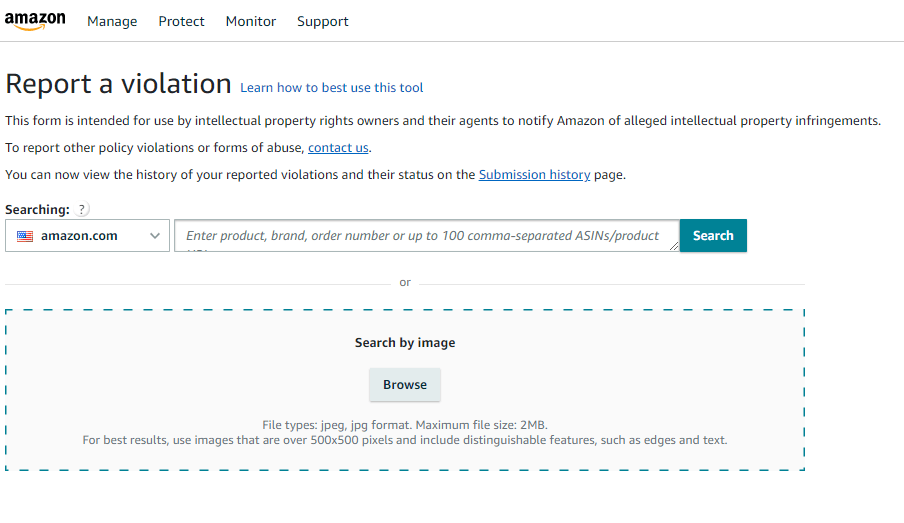Open the Protect menu
This screenshot has width=904, height=523.
point(181,21)
